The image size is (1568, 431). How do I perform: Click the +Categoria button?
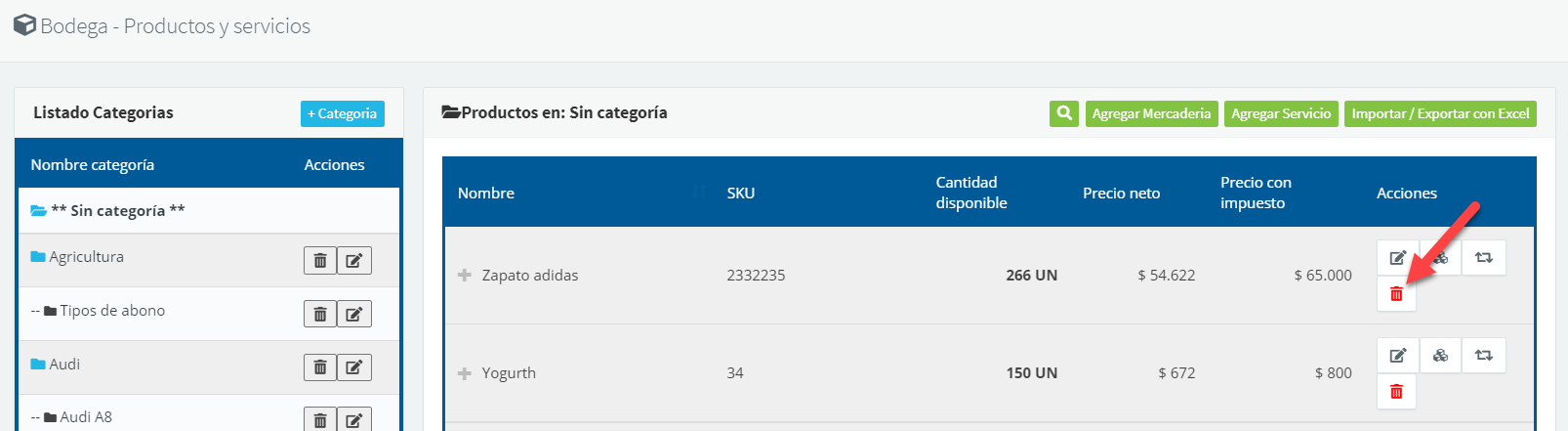pos(342,113)
